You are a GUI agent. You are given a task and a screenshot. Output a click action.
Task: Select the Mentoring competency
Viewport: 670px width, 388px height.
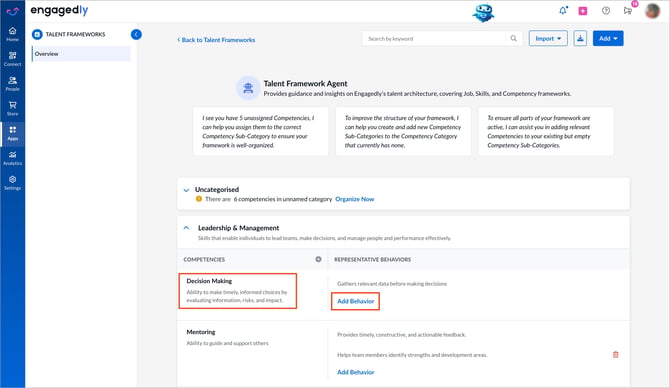pos(227,337)
